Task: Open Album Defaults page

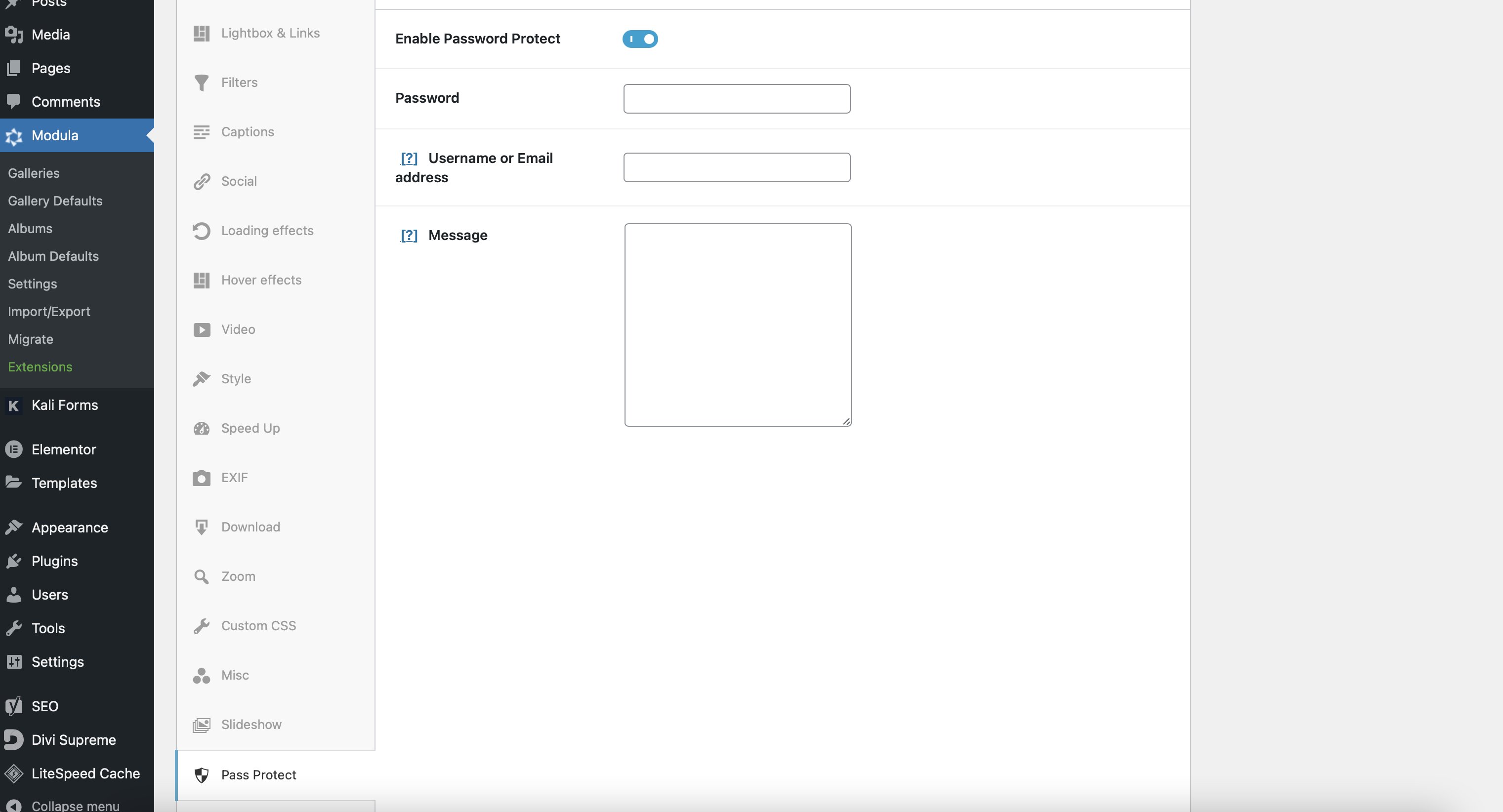Action: 54,256
